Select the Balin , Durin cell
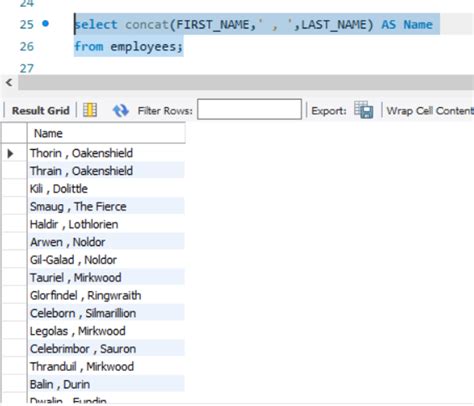474x406 pixels. point(106,384)
